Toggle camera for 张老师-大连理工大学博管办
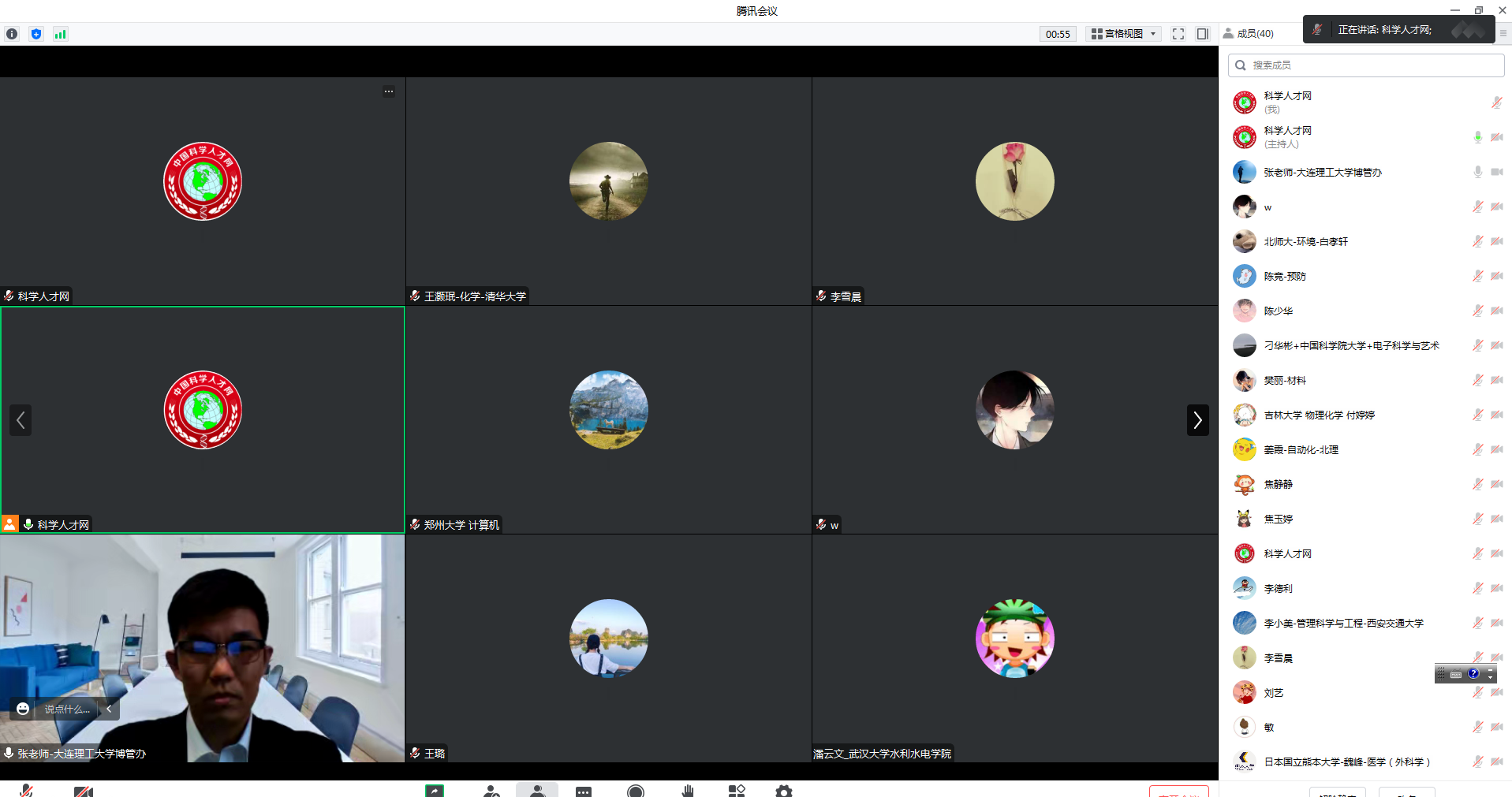This screenshot has width=1512, height=797. coord(1497,172)
